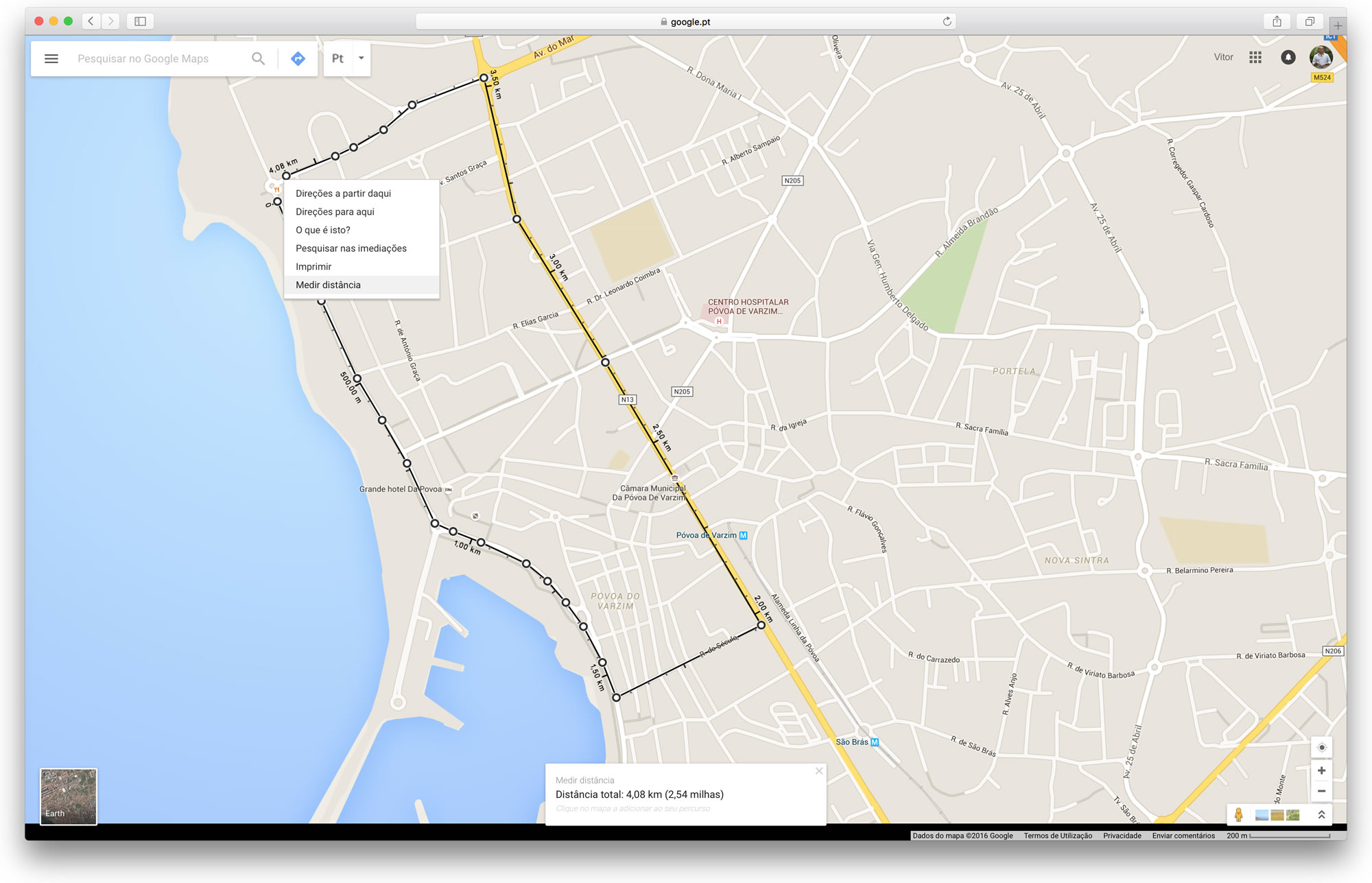The height and width of the screenshot is (883, 1372).
Task: Select 'Direções a partir daqui' menu entry
Action: 343,193
